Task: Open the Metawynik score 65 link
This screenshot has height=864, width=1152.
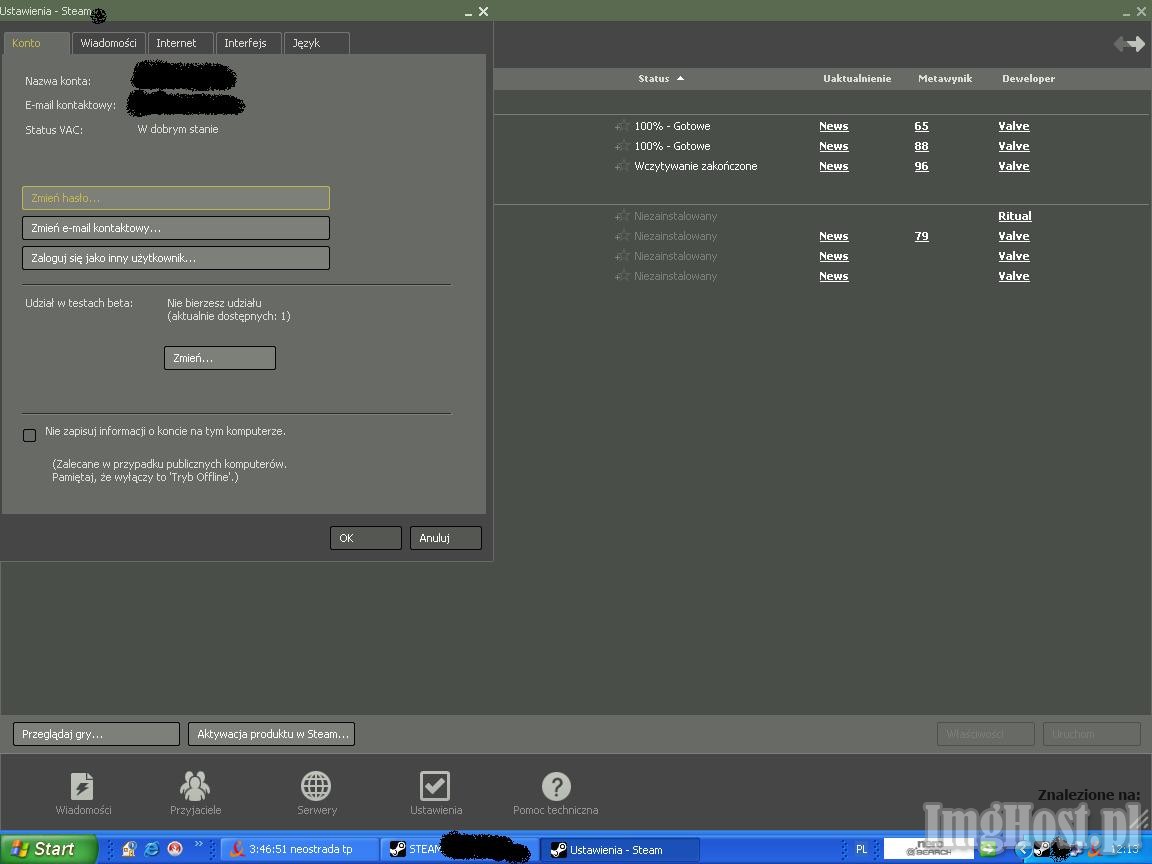Action: click(x=921, y=126)
